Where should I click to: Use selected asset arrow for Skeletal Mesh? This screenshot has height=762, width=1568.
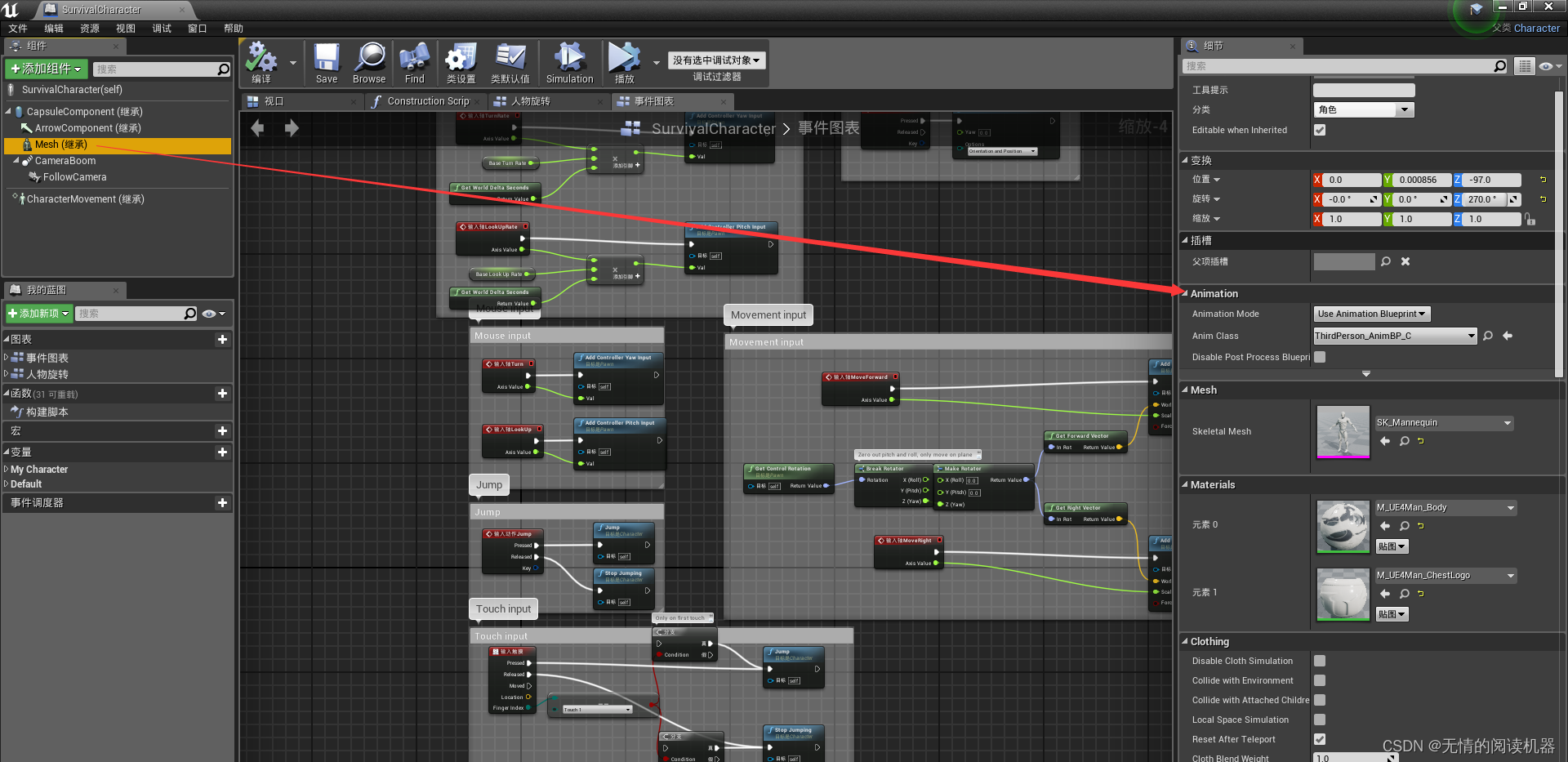1385,441
